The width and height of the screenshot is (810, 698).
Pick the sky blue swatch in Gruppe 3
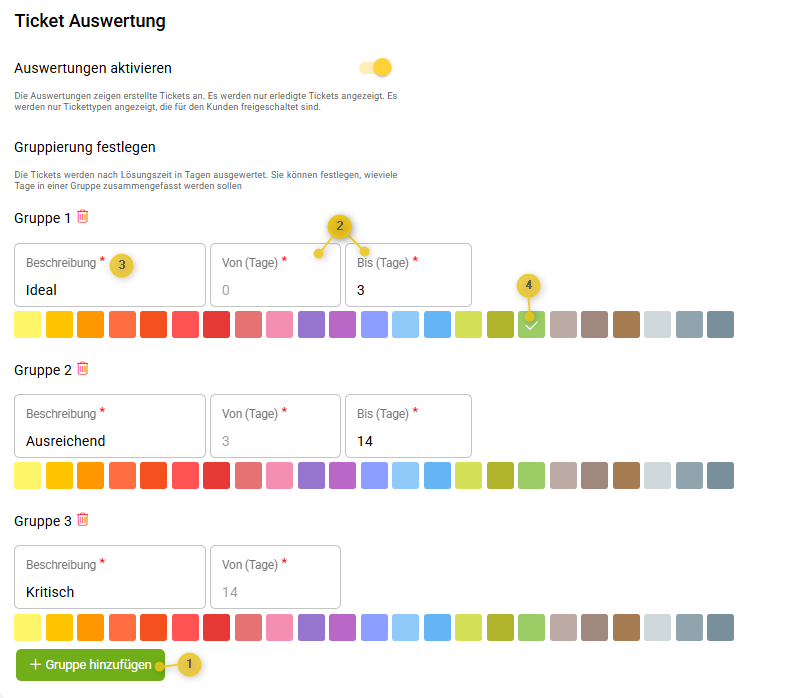[437, 627]
